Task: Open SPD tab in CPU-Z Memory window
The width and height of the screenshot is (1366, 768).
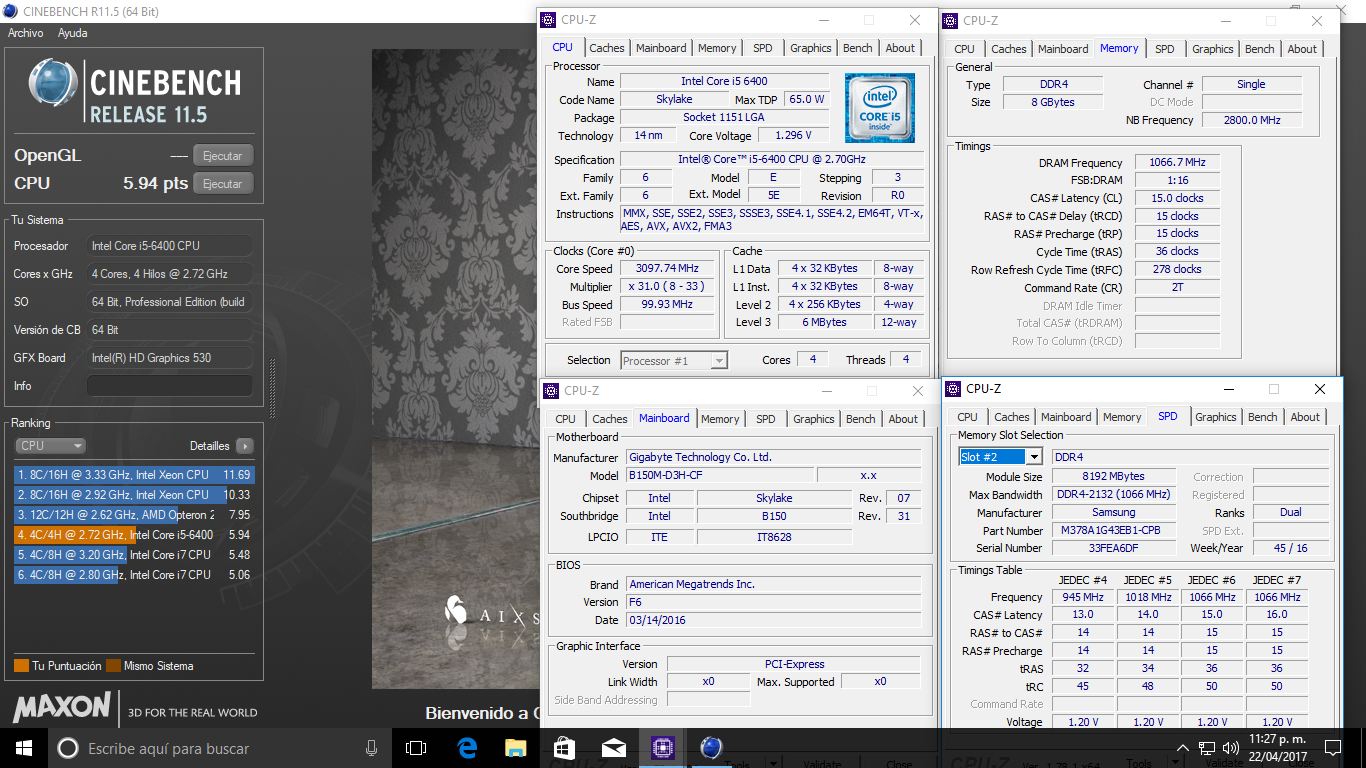Action: coord(1165,49)
